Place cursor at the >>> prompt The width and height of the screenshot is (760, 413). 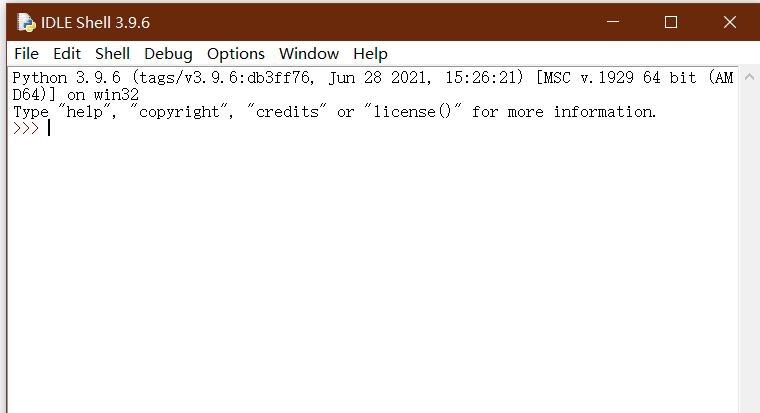pos(49,128)
